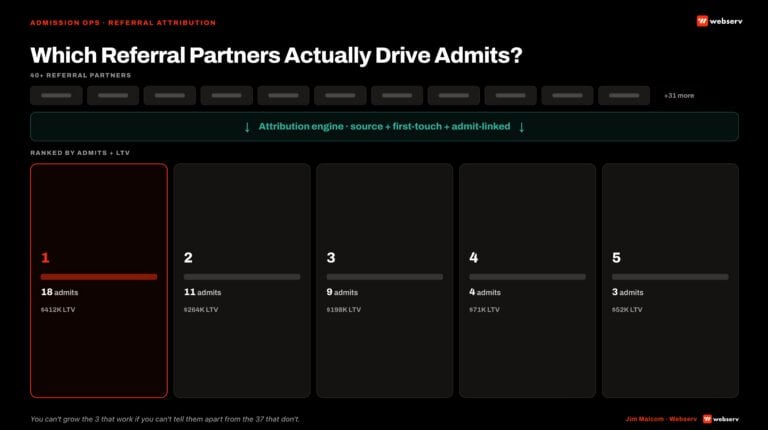Click the 'RANKED BY ADMITS + LTV' label
The height and width of the screenshot is (430, 768).
pyautogui.click(x=80, y=153)
